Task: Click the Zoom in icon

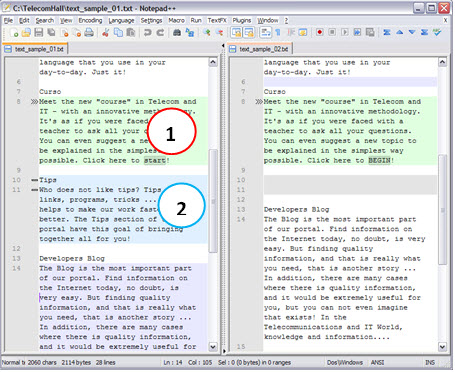Action: 207,33
